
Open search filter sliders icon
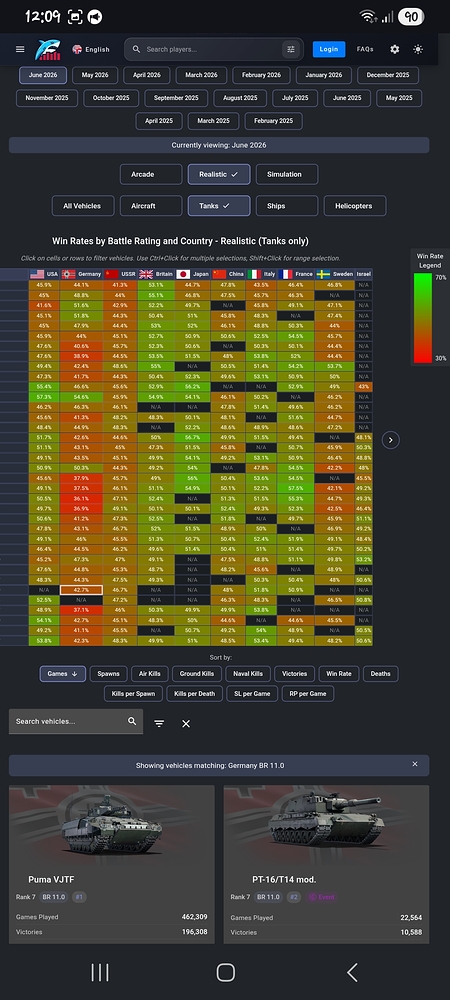[291, 49]
